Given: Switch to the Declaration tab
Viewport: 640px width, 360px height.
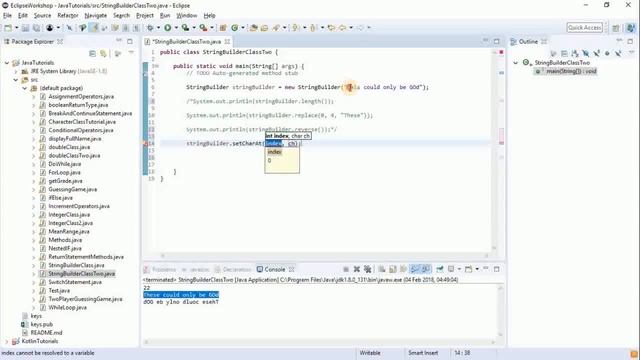Looking at the screenshot, I should pyautogui.click(x=233, y=269).
